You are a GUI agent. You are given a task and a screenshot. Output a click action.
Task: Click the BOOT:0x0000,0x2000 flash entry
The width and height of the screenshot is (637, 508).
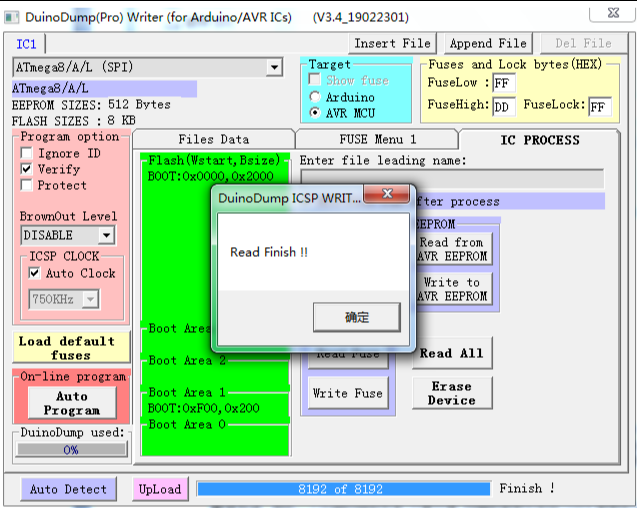pyautogui.click(x=210, y=176)
